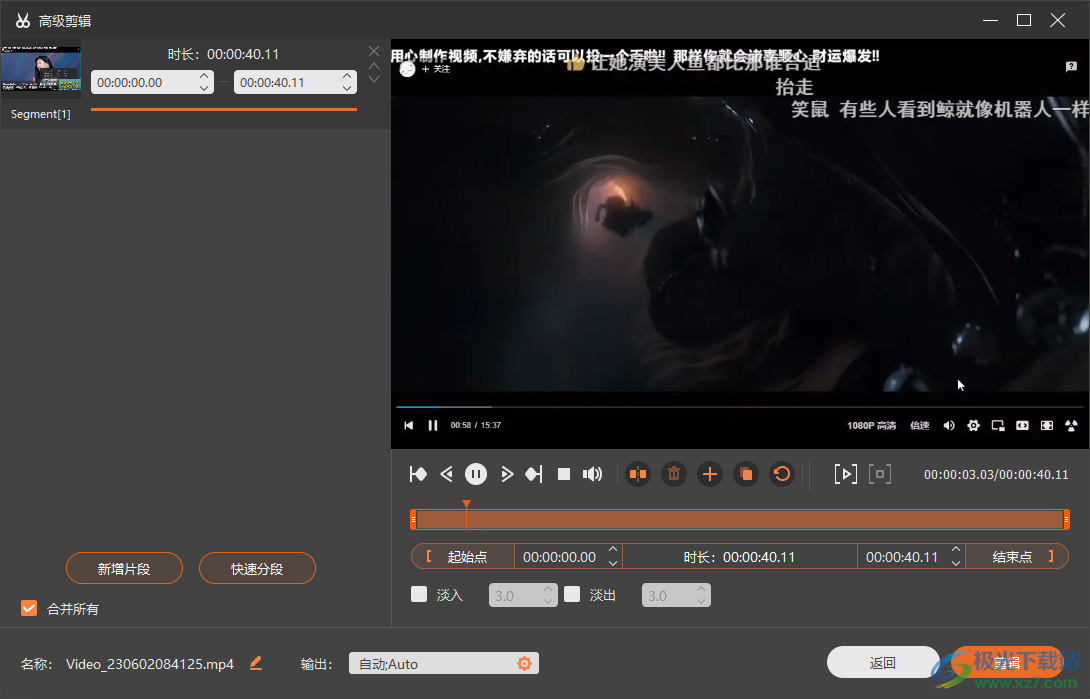Reset edits with the circular arrow icon
This screenshot has width=1090, height=699.
click(x=782, y=474)
